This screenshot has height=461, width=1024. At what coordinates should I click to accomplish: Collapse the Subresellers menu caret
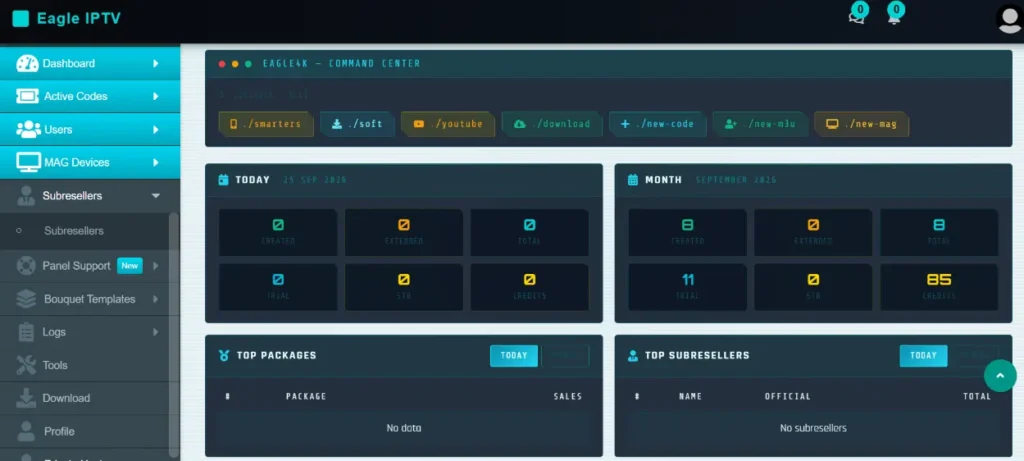pos(155,196)
